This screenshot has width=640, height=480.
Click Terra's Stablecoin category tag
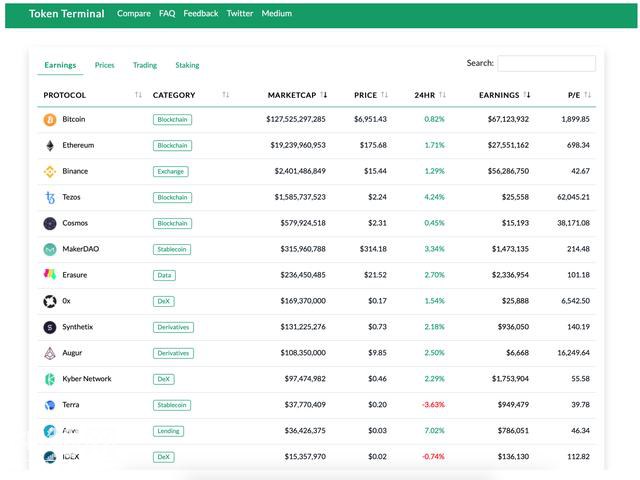coord(172,405)
